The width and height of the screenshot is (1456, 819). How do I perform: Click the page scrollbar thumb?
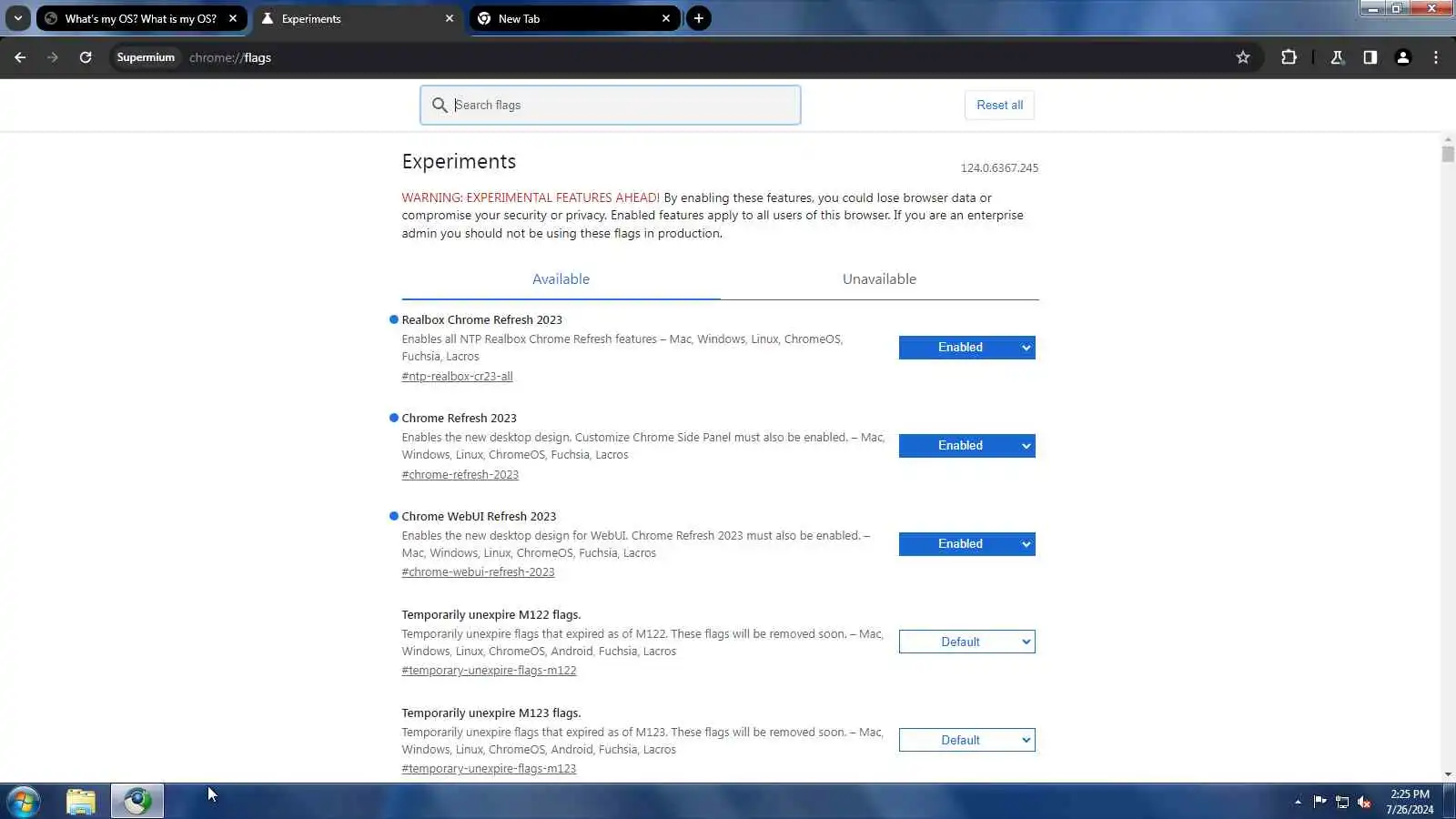1448,154
